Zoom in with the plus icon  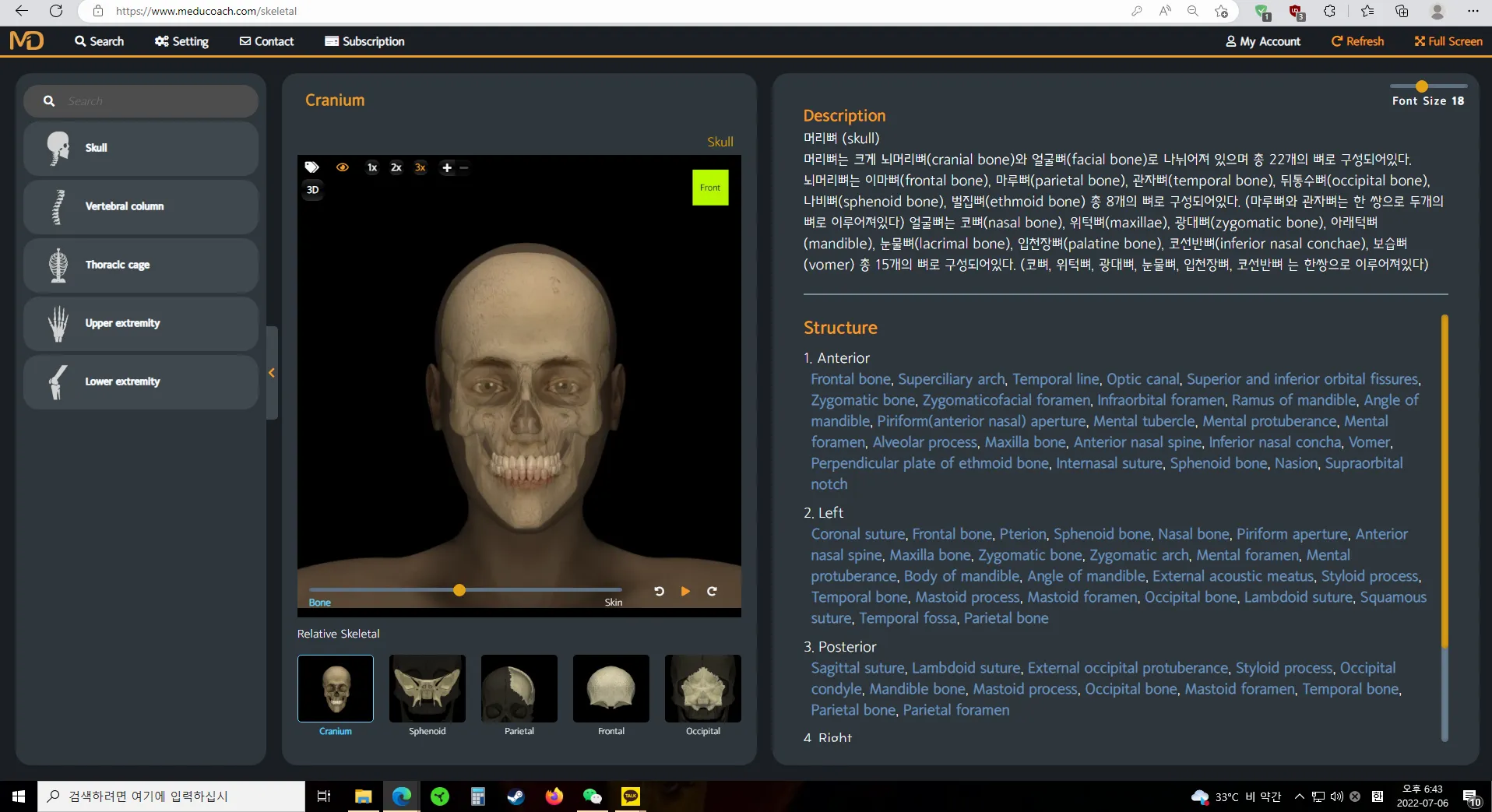click(x=447, y=167)
